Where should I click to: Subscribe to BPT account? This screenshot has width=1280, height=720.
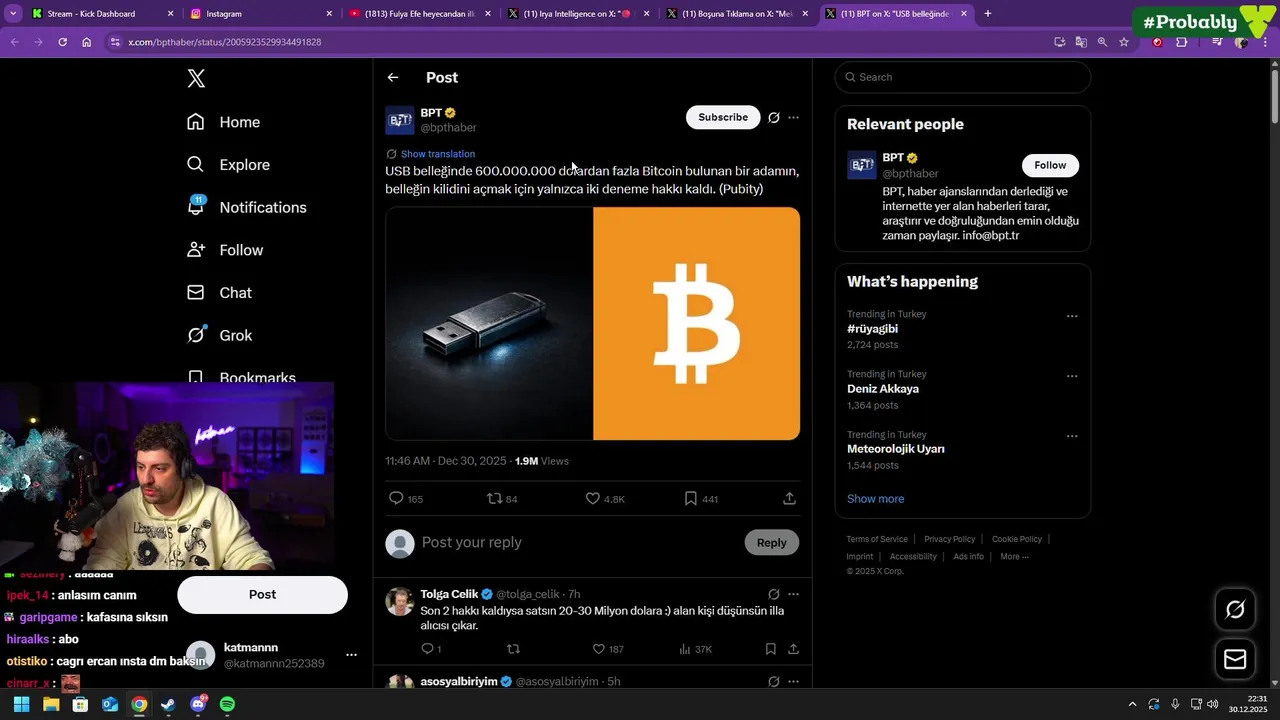tap(722, 117)
